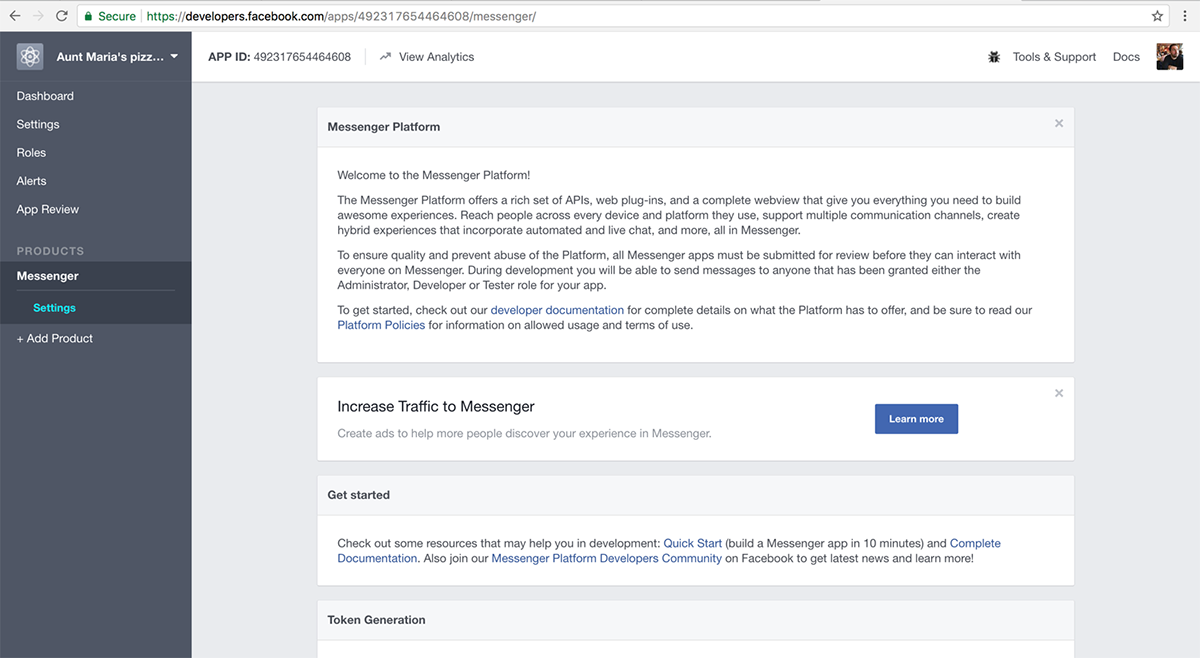This screenshot has height=658, width=1200.
Task: Open the user profile avatar
Action: [x=1169, y=57]
